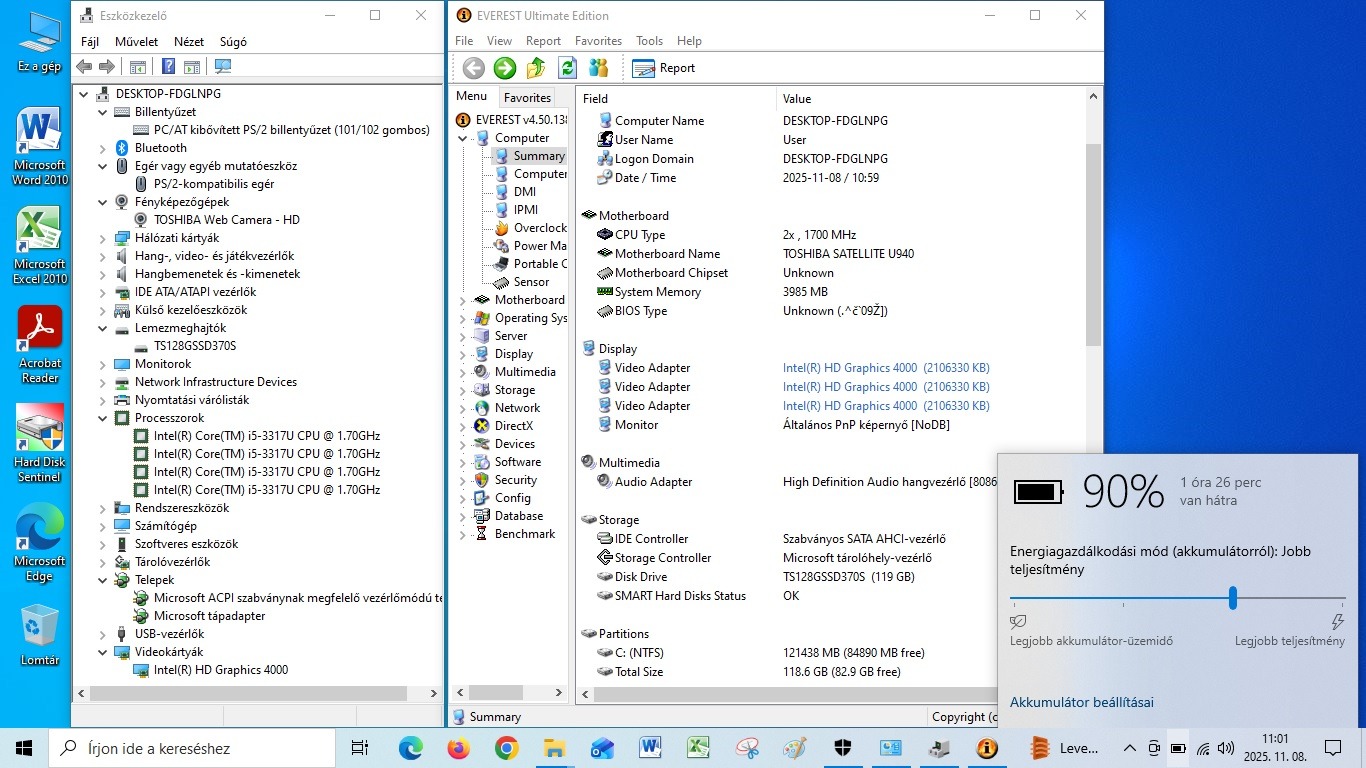Adjust power mode slider handle
This screenshot has width=1366, height=768.
[x=1233, y=598]
